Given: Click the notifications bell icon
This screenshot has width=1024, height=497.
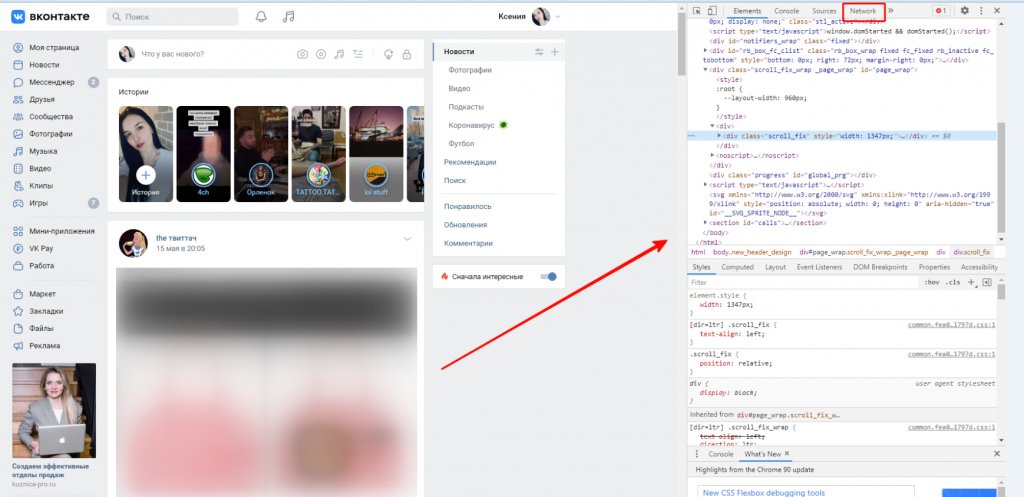Looking at the screenshot, I should coord(261,17).
